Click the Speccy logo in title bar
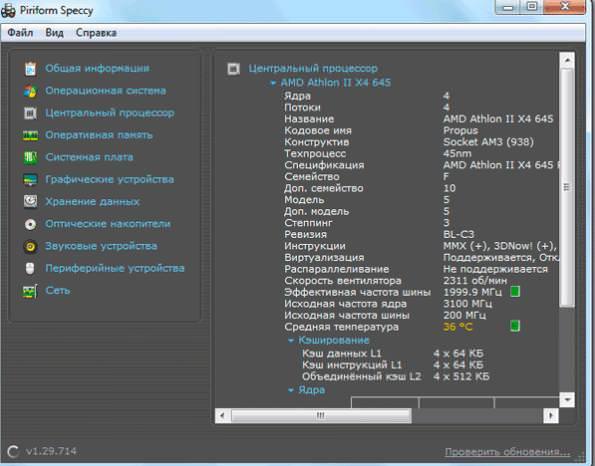The height and width of the screenshot is (466, 595). coord(8,10)
